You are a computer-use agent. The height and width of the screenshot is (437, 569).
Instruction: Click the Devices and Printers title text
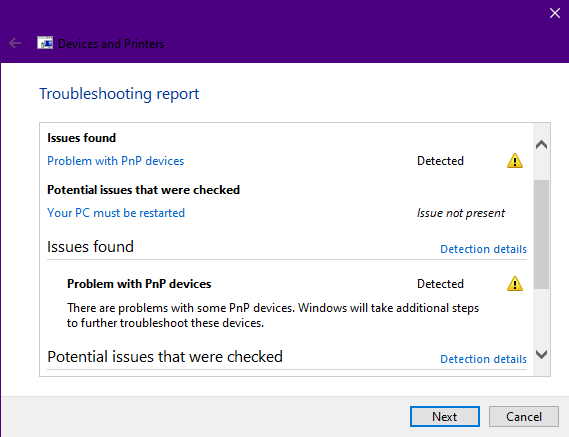coord(111,44)
